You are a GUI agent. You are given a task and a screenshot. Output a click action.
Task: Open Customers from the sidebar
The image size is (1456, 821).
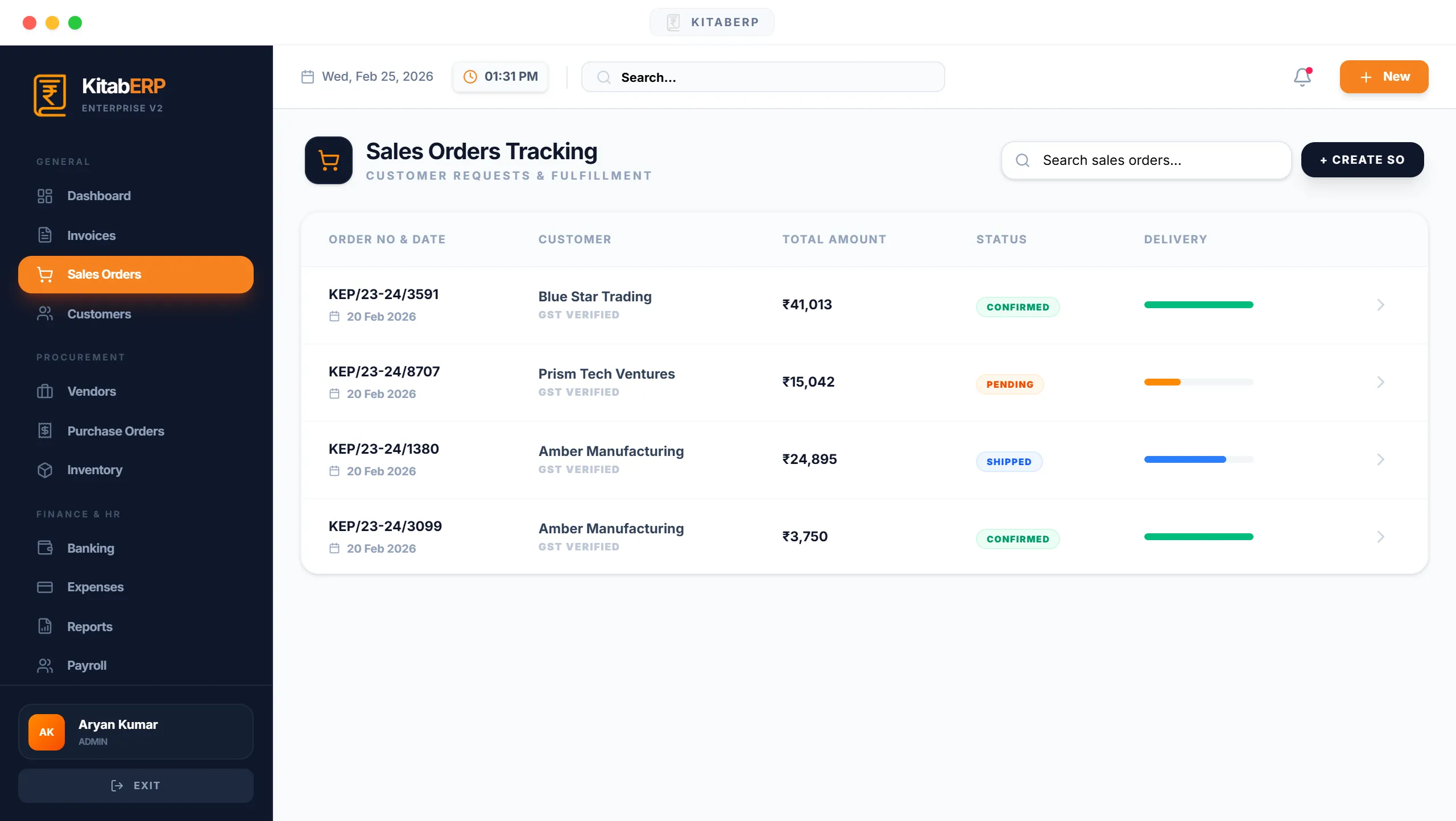100,313
